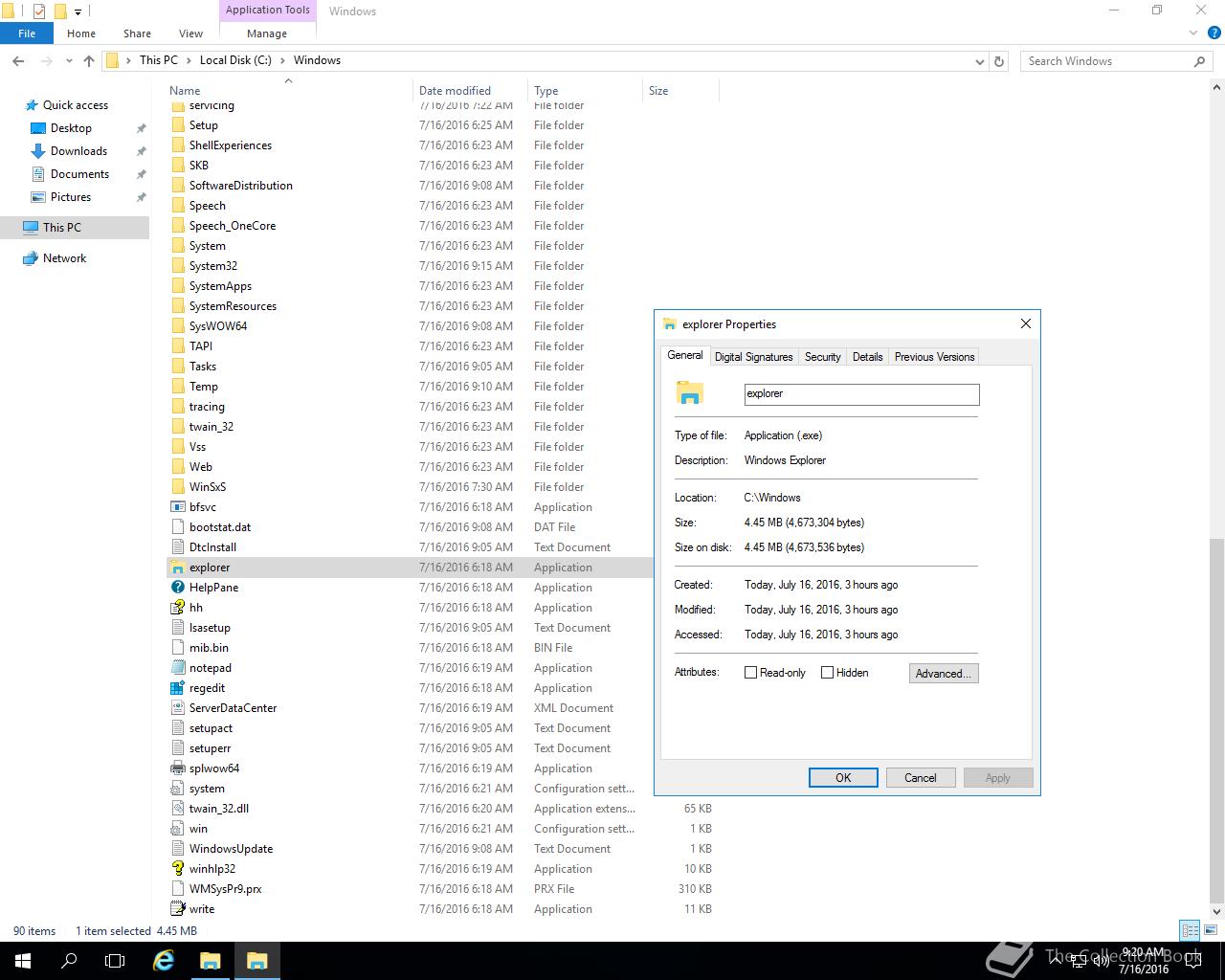Click the notepad application icon
The image size is (1225, 980).
(x=177, y=668)
